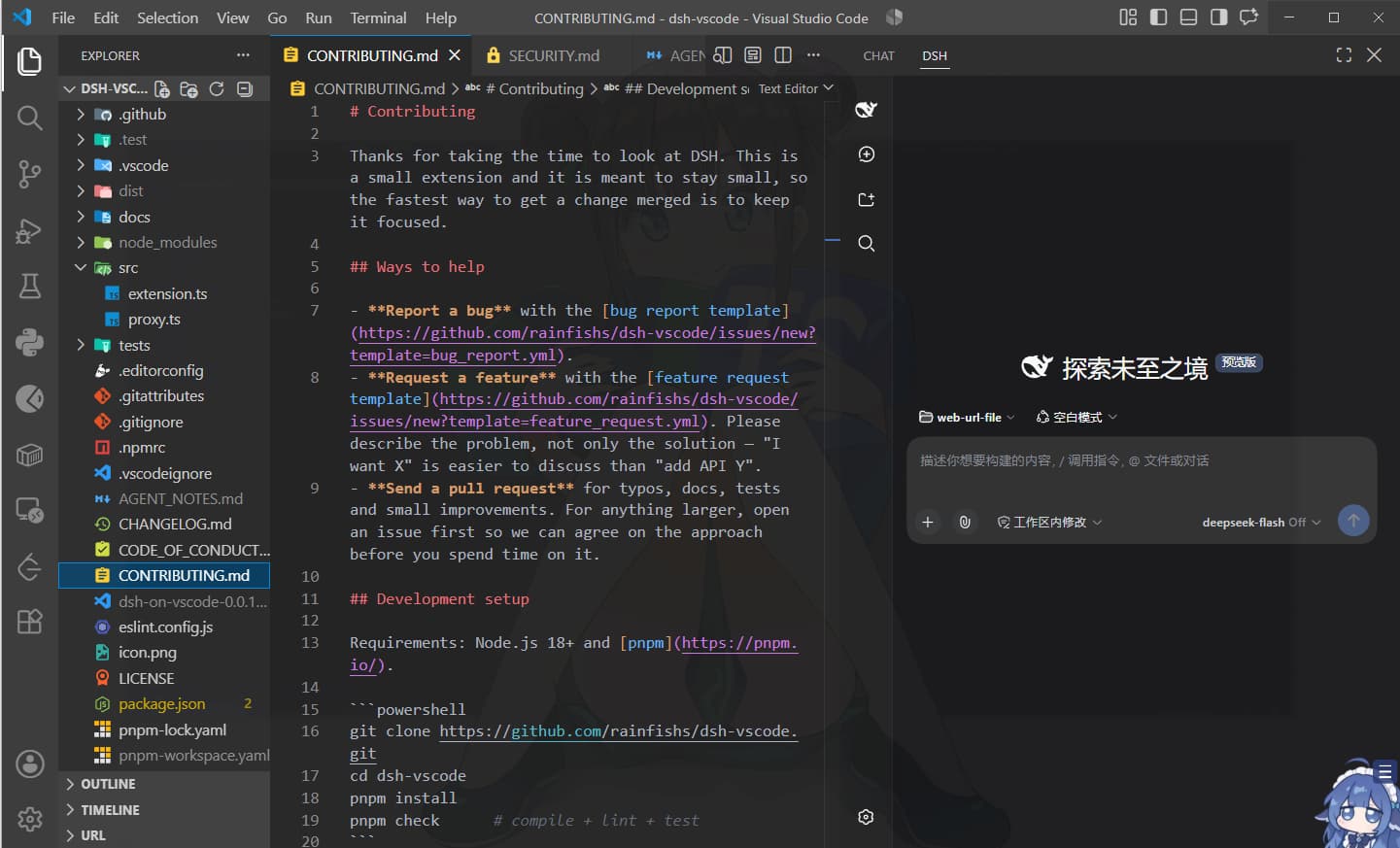Open DSH settings gear at strip bottom
This screenshot has height=848, width=1400.
(x=866, y=817)
